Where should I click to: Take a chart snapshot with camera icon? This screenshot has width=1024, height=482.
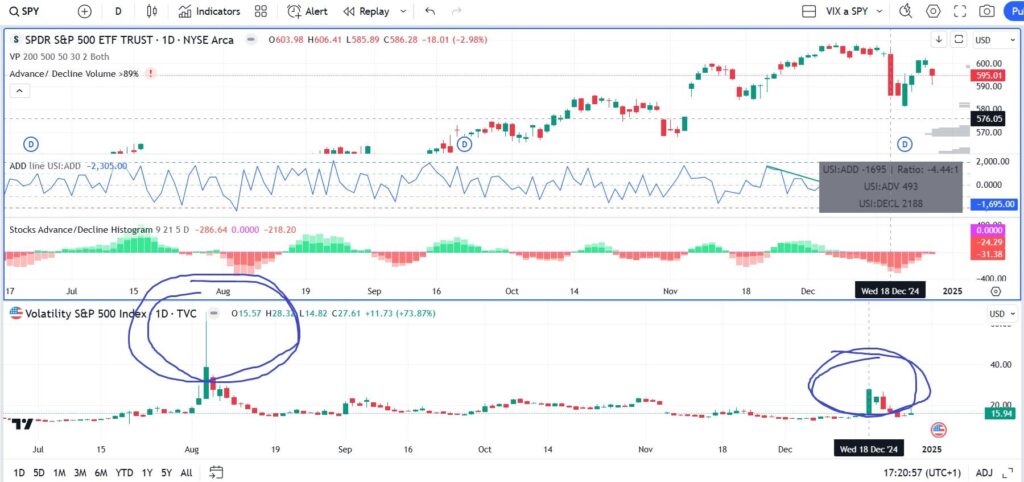click(x=987, y=11)
